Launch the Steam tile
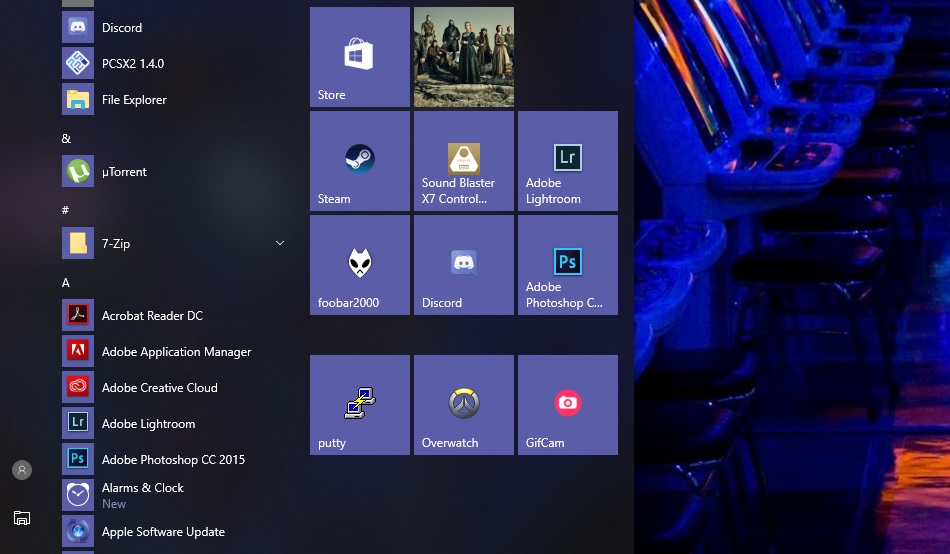This screenshot has height=554, width=950. pyautogui.click(x=360, y=161)
